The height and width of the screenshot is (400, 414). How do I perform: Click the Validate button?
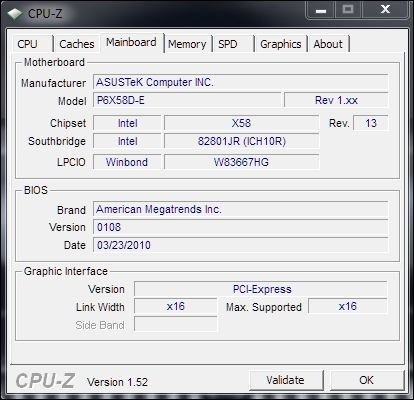[286, 380]
